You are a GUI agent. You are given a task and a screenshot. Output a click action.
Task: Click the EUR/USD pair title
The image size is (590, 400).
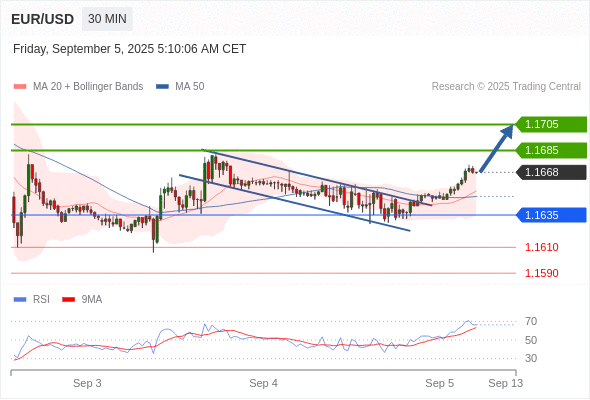click(x=43, y=19)
